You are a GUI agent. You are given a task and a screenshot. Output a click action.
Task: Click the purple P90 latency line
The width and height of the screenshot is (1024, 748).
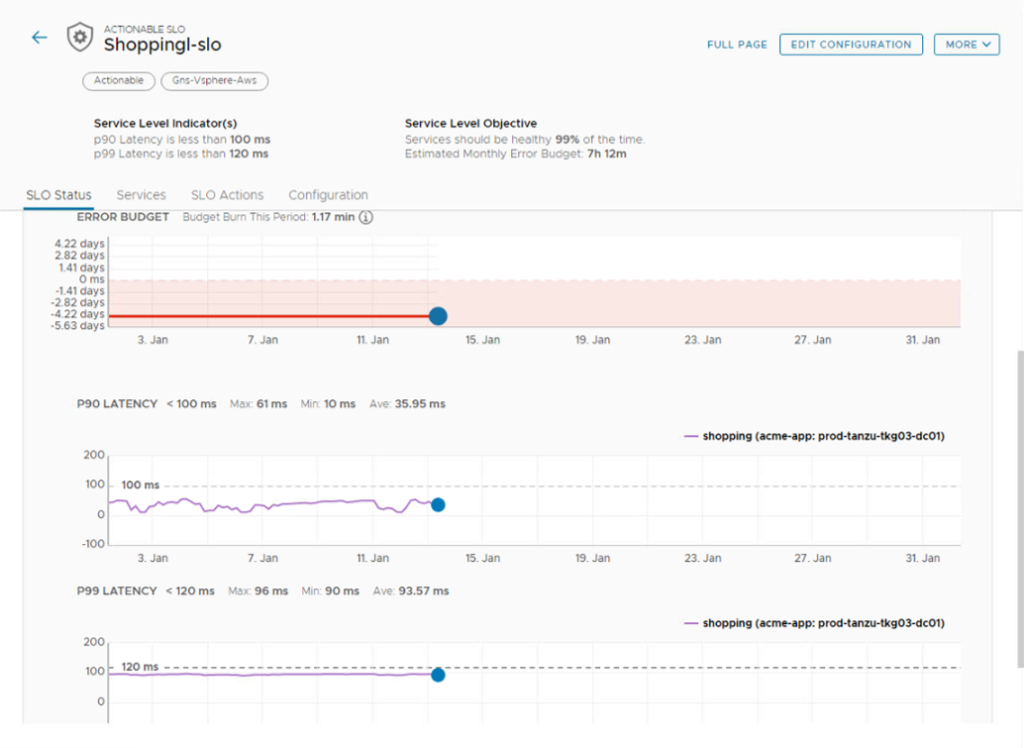(x=300, y=503)
